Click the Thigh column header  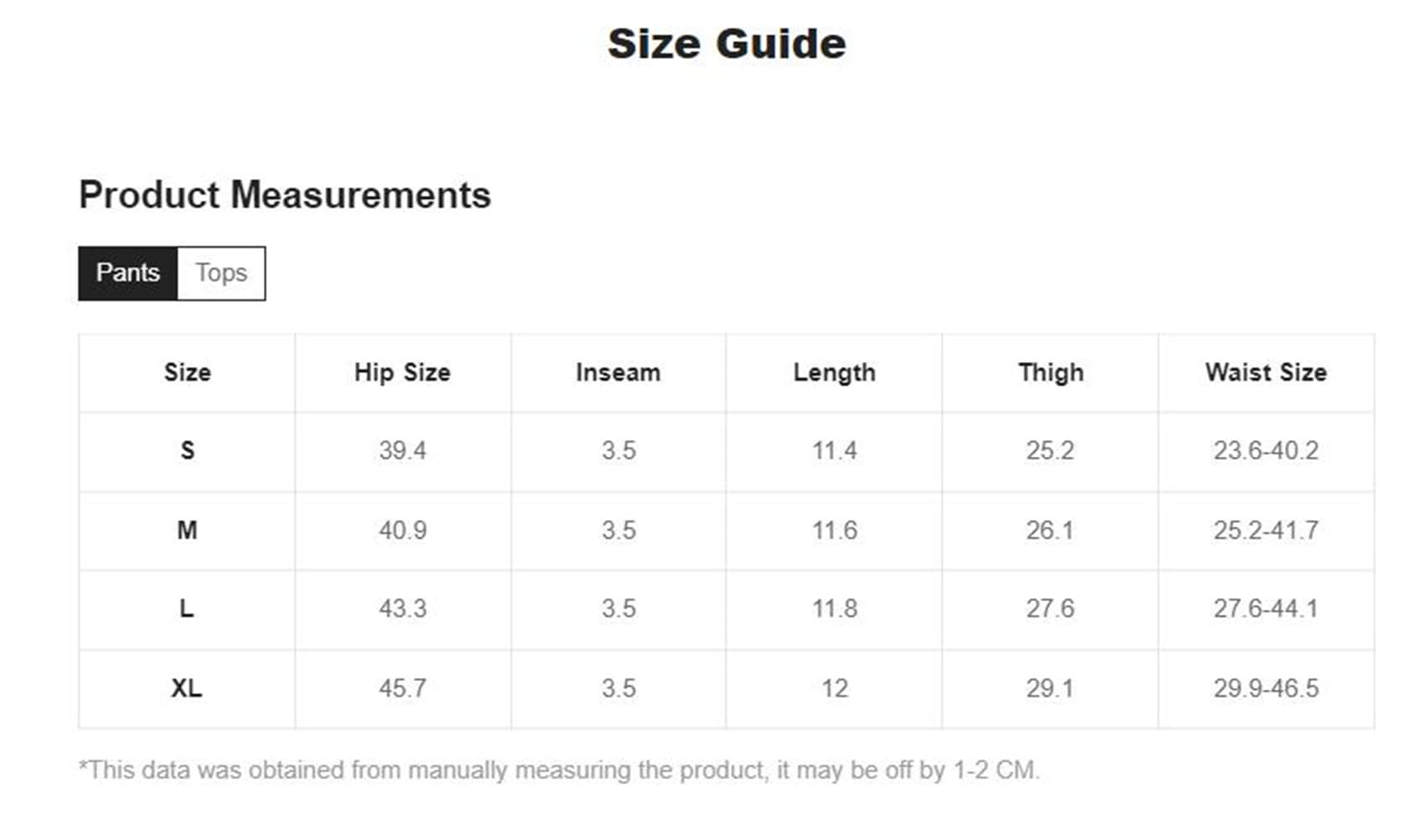pos(1050,372)
